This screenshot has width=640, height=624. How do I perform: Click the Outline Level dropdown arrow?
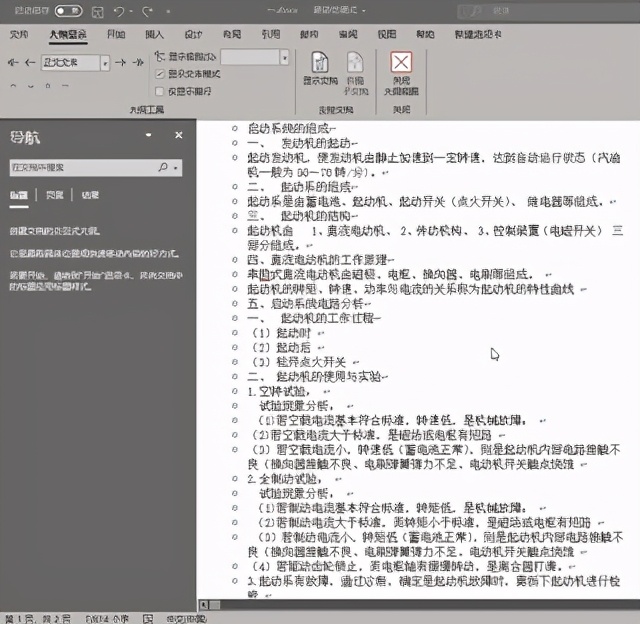[105, 63]
